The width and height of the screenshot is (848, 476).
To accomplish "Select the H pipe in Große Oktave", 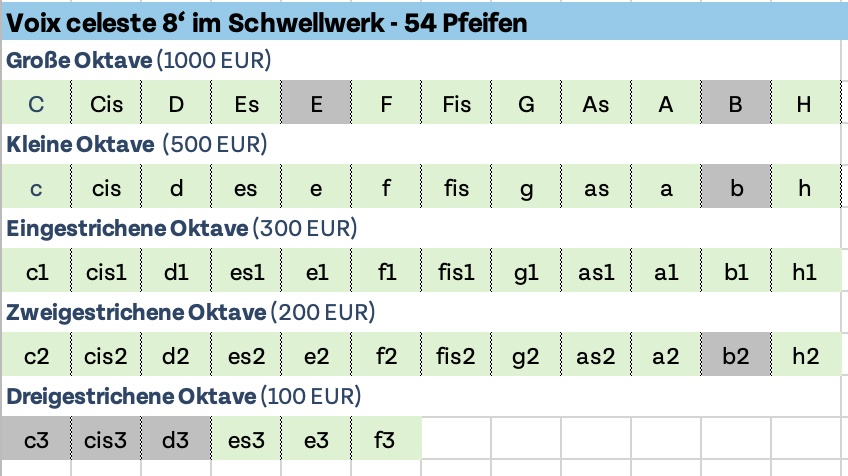I will tap(805, 104).
